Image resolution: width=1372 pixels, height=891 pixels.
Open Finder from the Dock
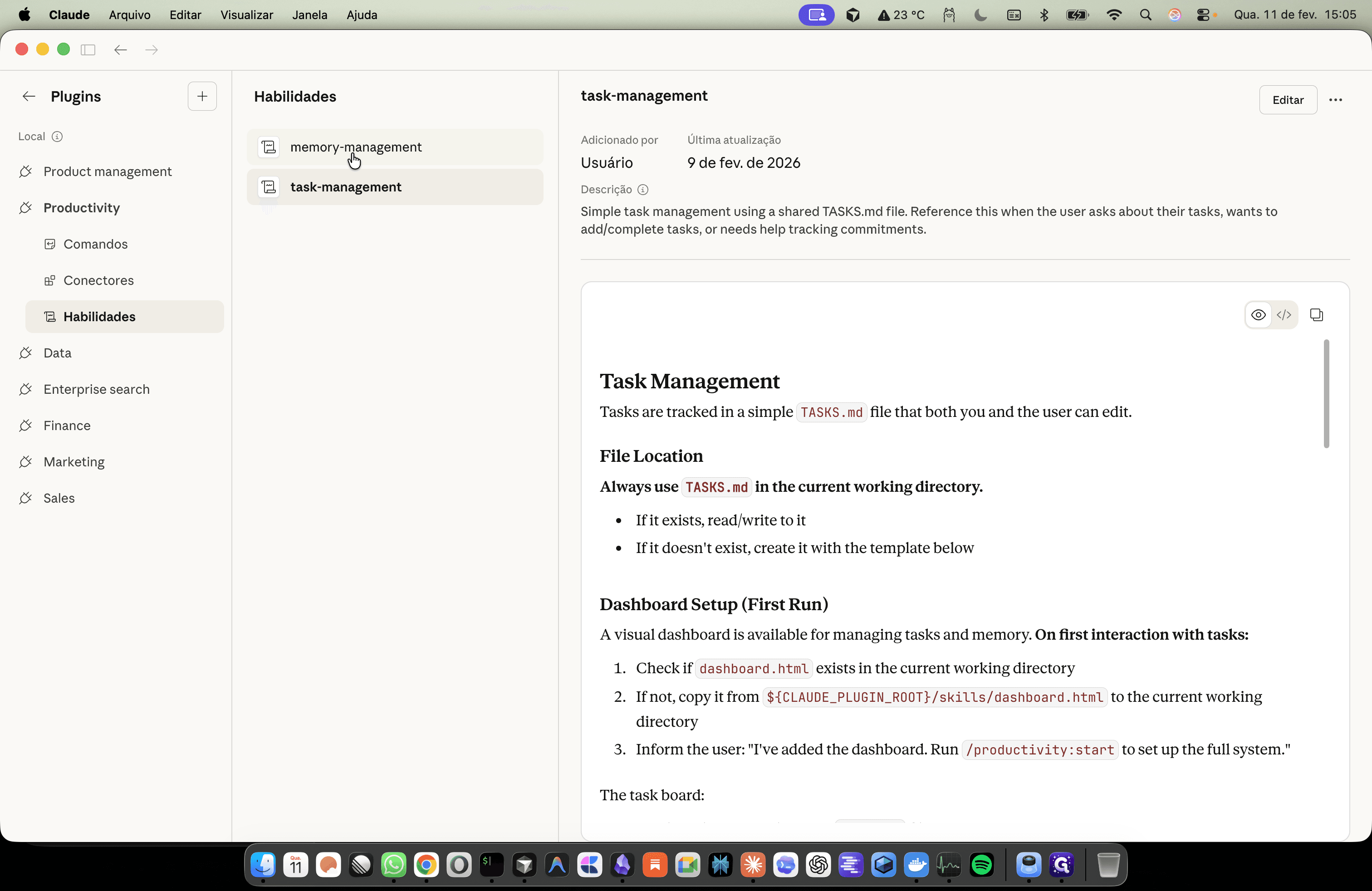pyautogui.click(x=264, y=865)
